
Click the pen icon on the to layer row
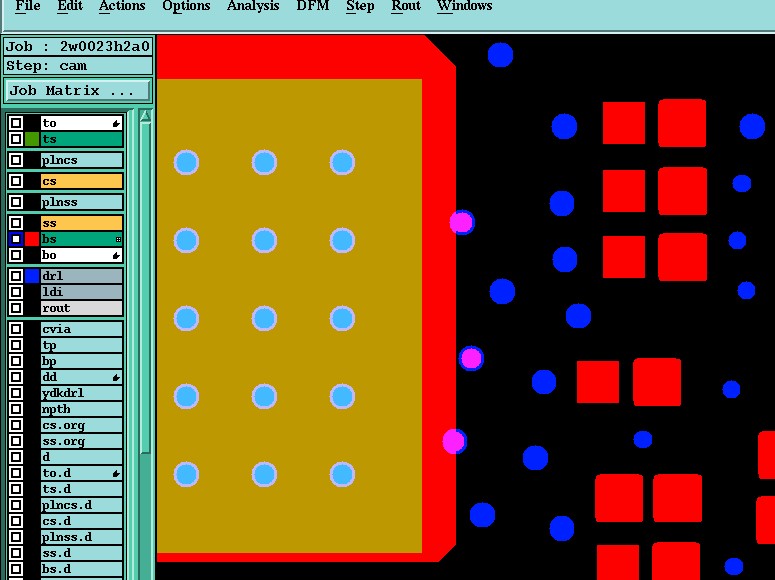(x=116, y=123)
